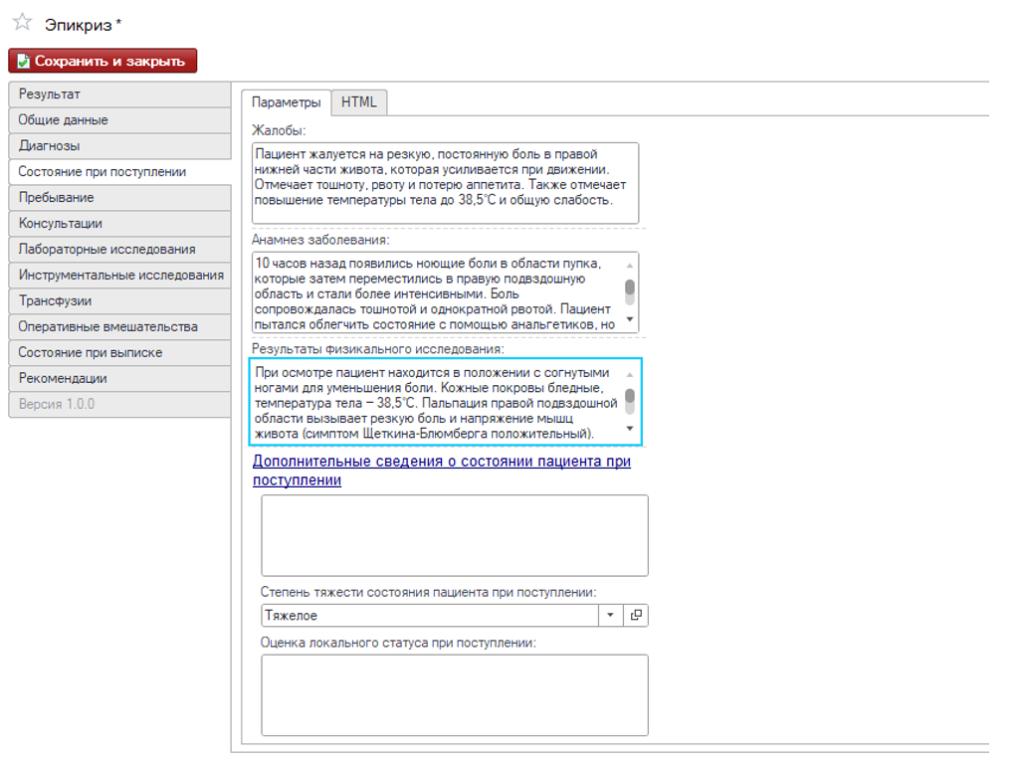Viewport: 1024px width, 764px height.
Task: Click the Сохранить и закрыть button
Action: tap(103, 61)
